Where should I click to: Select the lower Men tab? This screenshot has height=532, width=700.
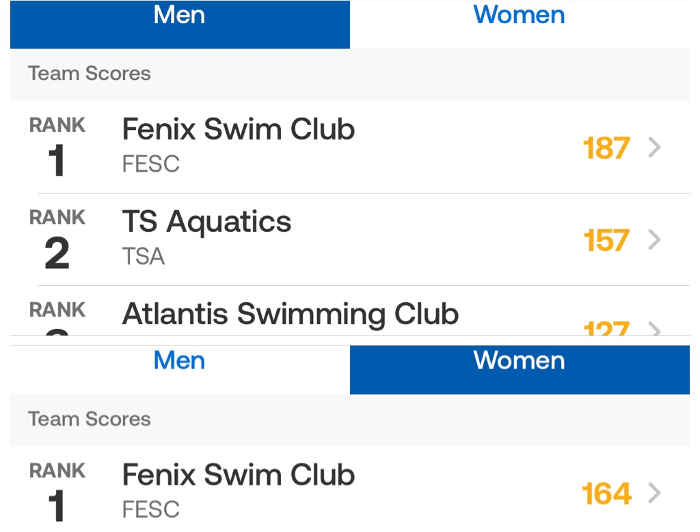click(x=180, y=361)
